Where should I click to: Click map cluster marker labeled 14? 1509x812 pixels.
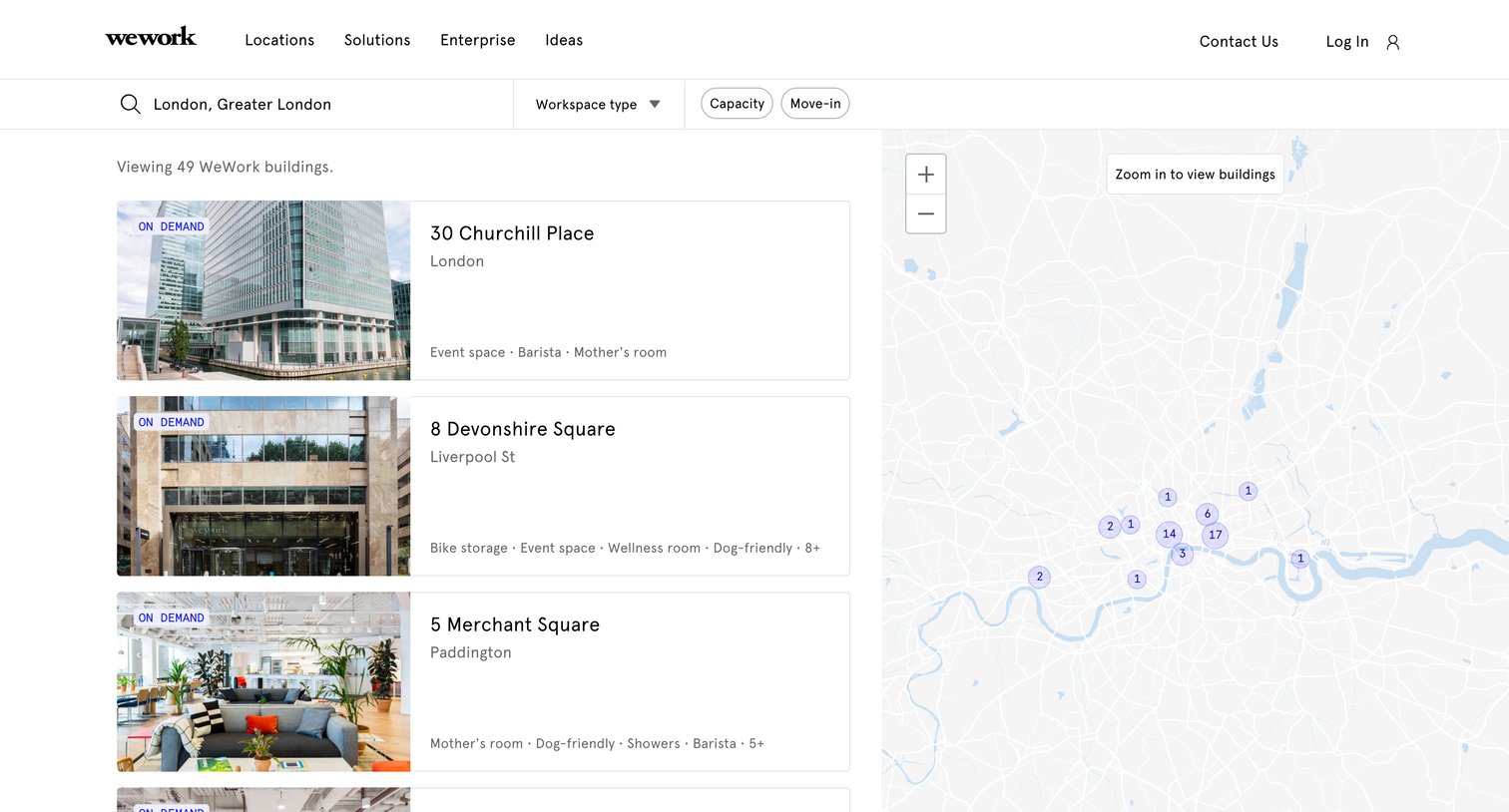[x=1169, y=534]
